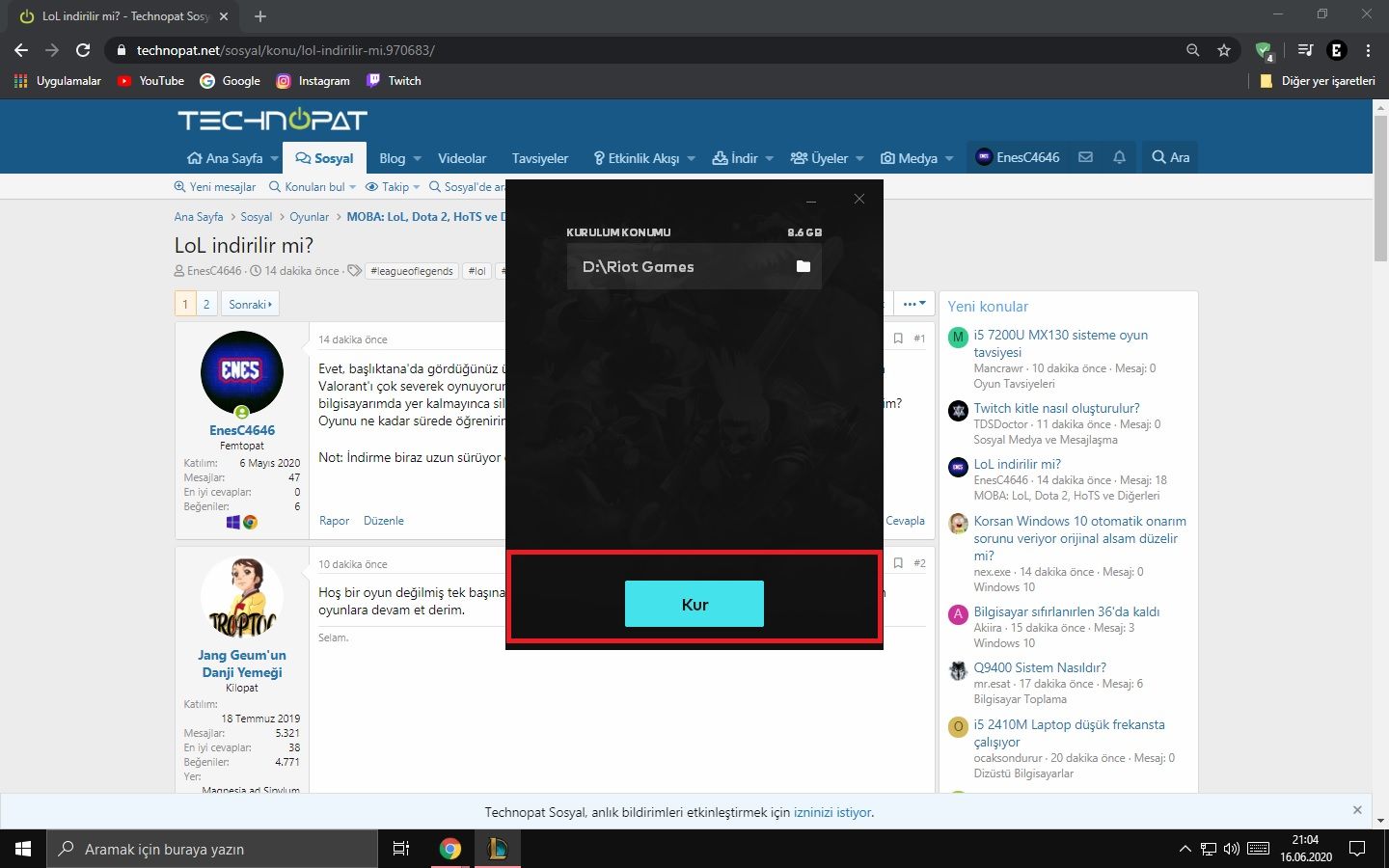Screen dimensions: 1389x868
Task: Open Twitch kitle nasıl oluşturulur? topic
Action: coord(1056,408)
